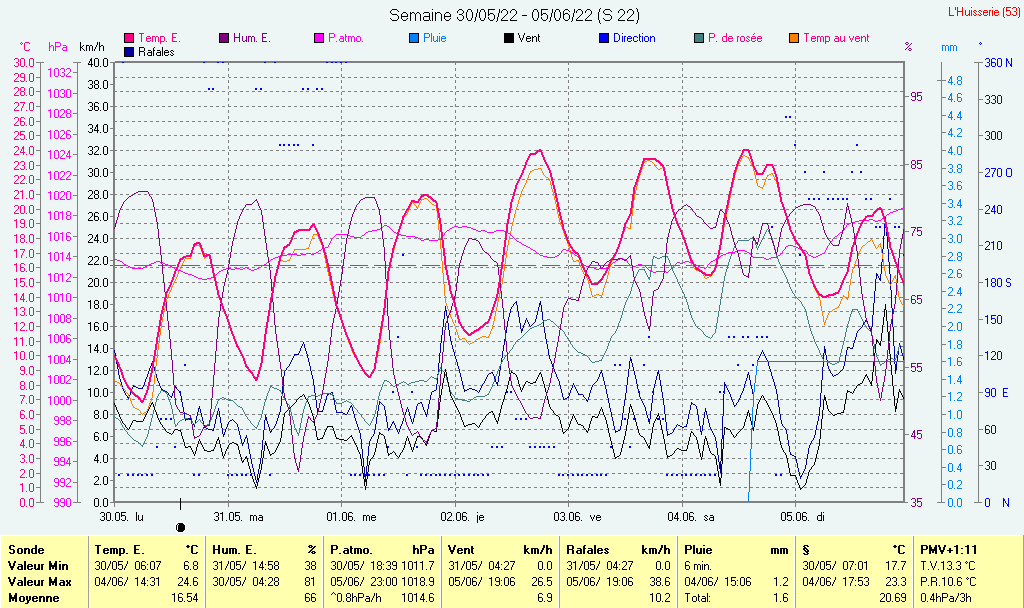
Task: Click the black Vent legend swatch
Action: coord(509,39)
